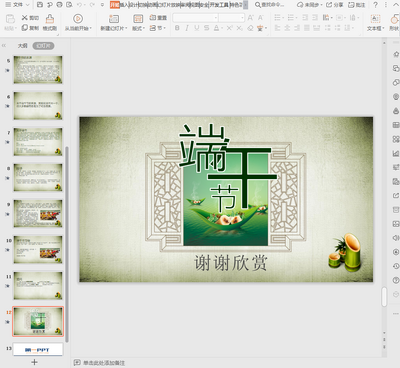Click the animation star beside slide 8
400x368 pixels.
7,178
